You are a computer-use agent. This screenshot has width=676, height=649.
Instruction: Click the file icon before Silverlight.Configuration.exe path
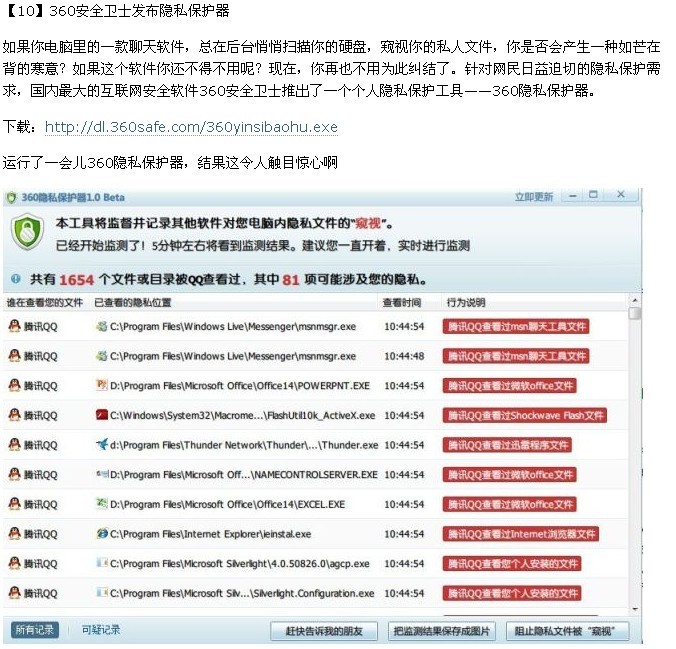102,593
